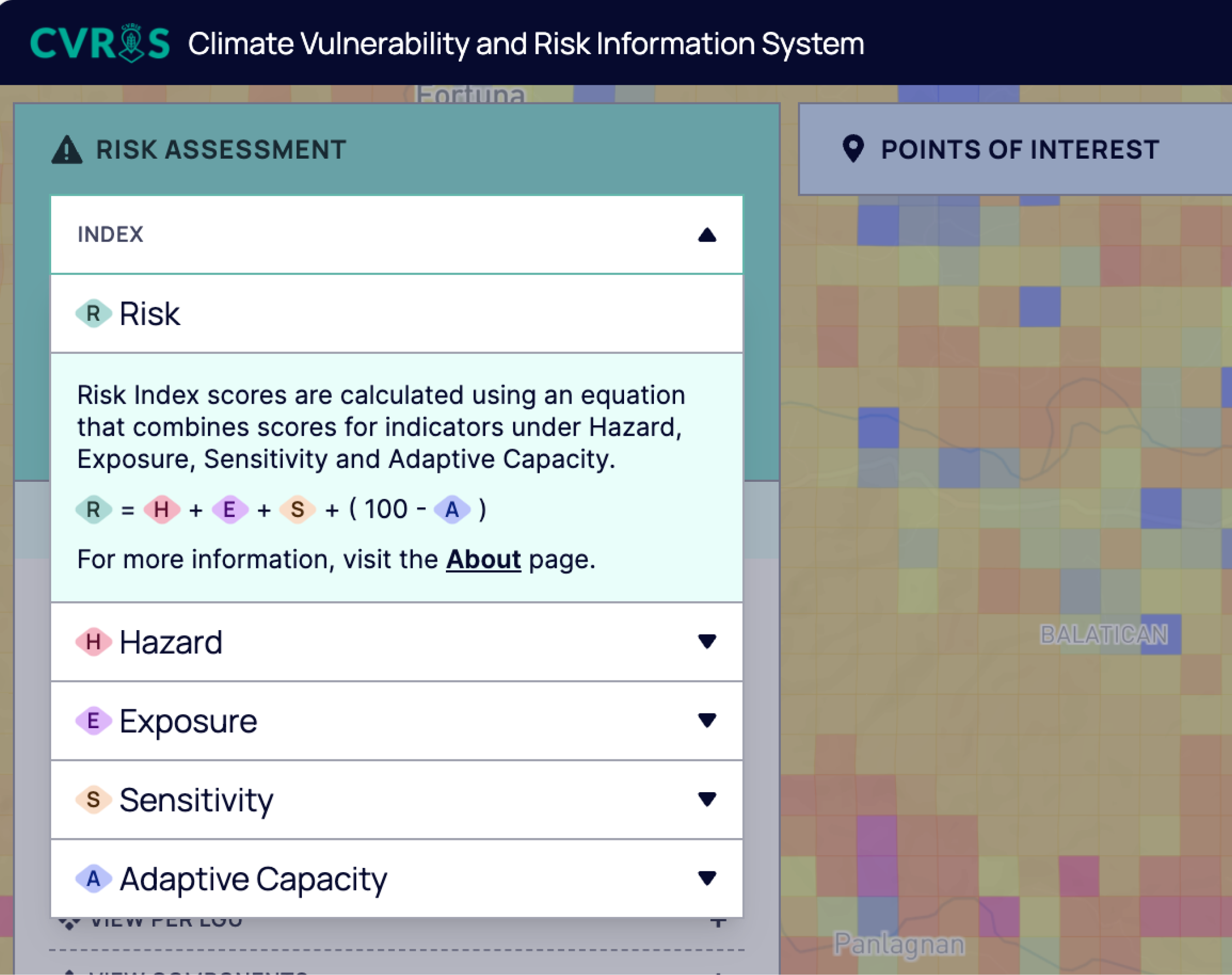Click the purple E badge beside Exposure
Screen dimensions: 1232x975
click(x=93, y=721)
